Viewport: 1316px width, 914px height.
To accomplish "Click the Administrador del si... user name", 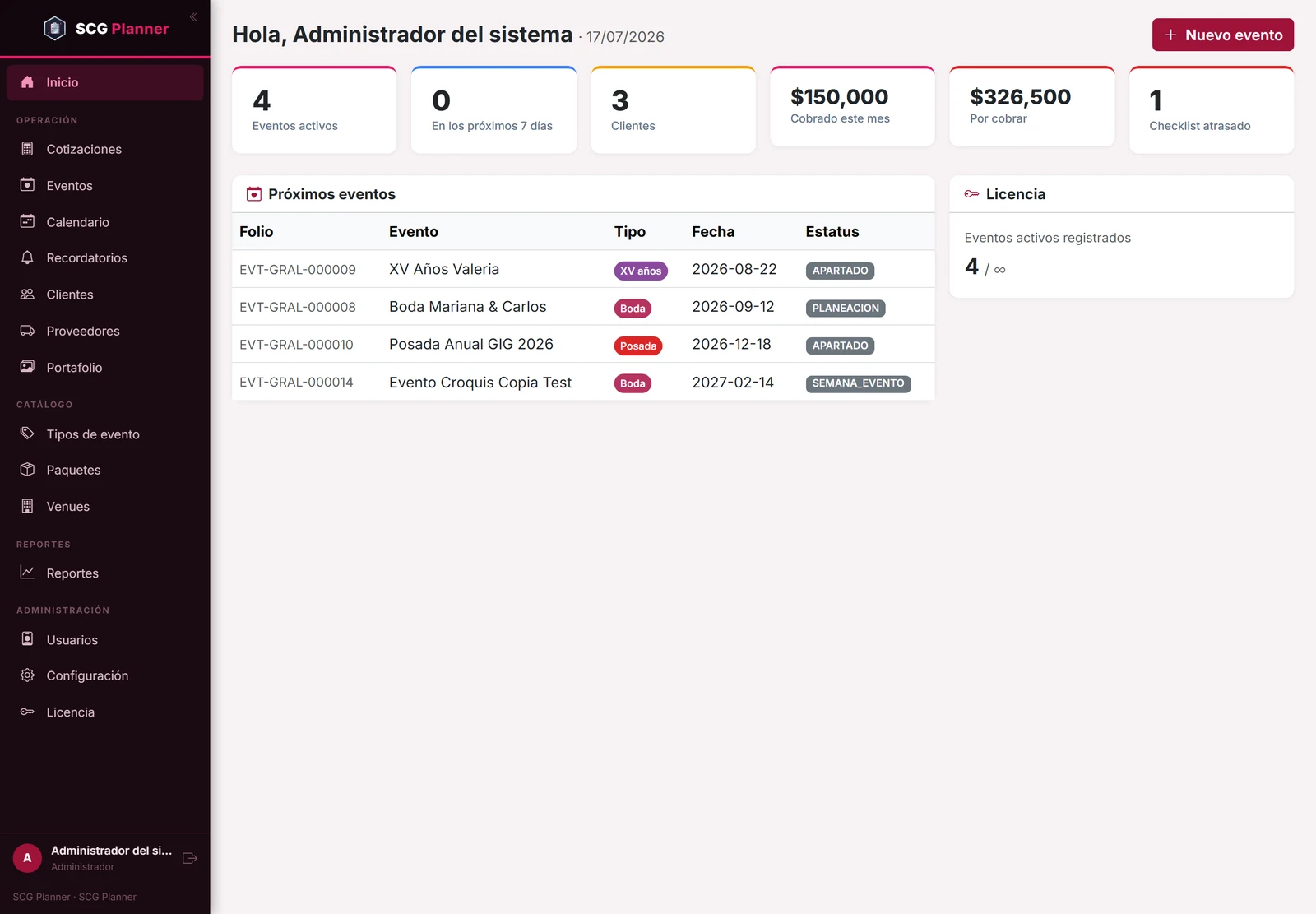I will pos(112,851).
